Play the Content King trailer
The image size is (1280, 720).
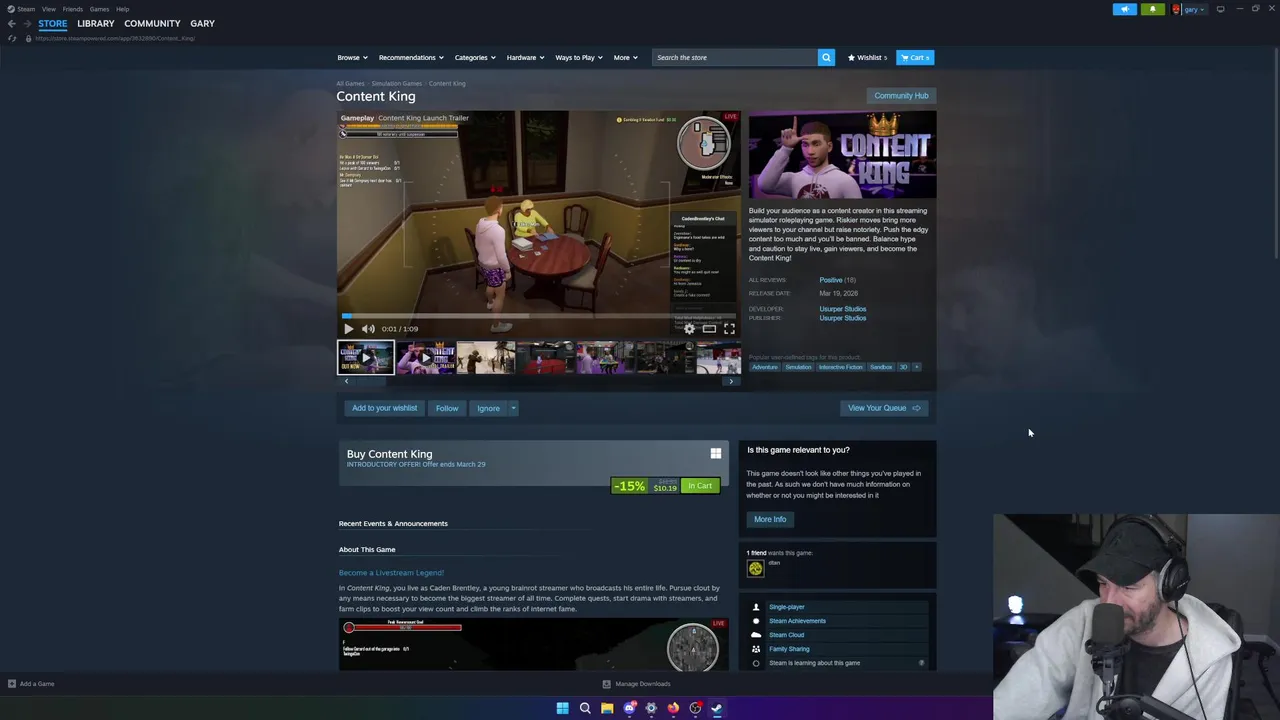(348, 328)
